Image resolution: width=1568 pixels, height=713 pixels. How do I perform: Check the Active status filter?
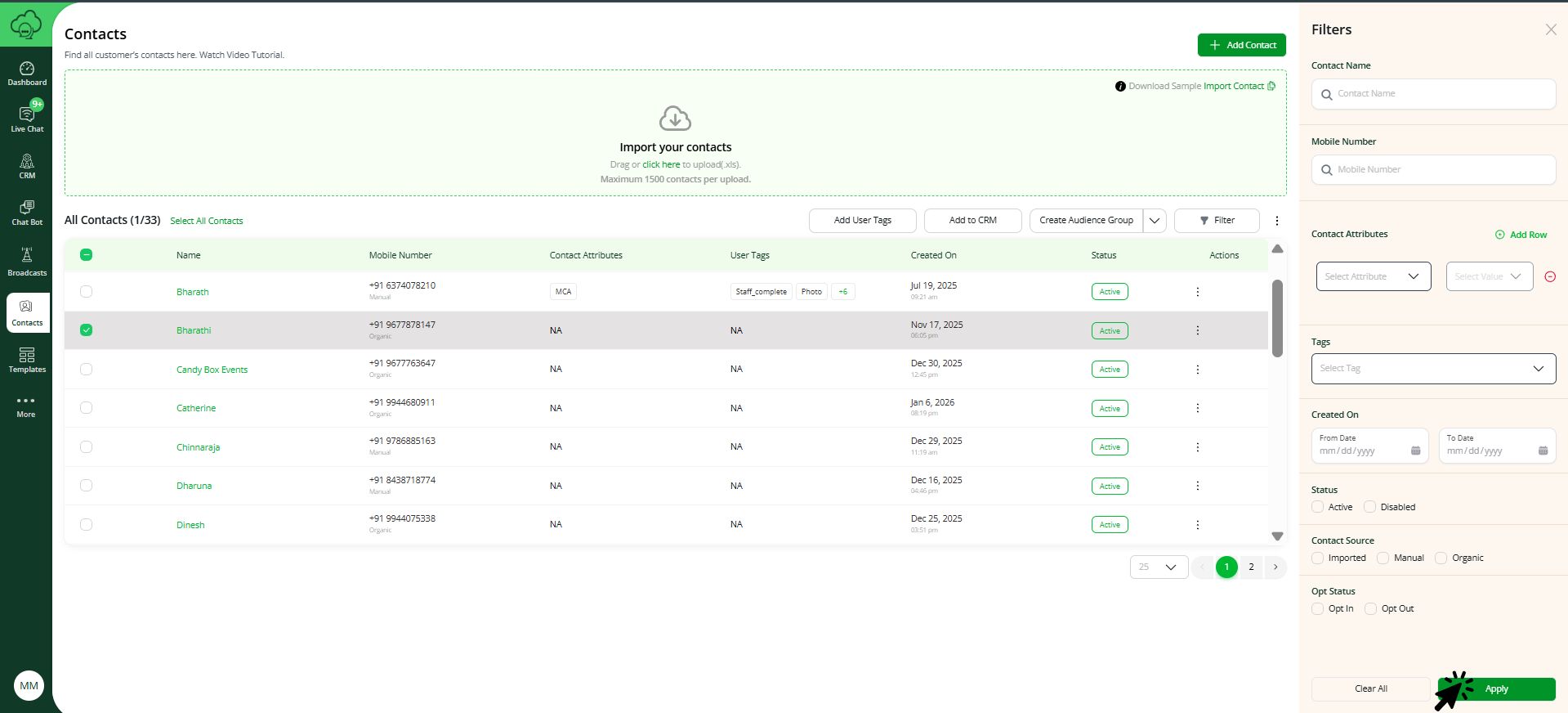pos(1318,507)
